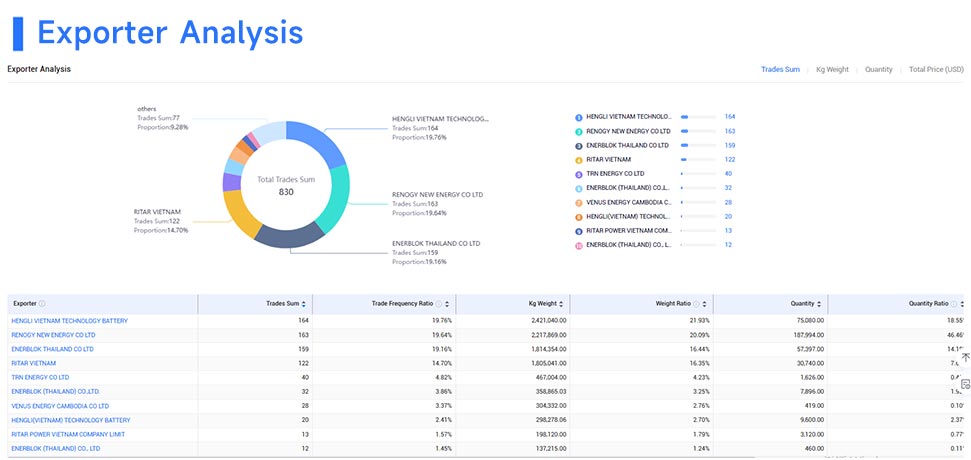Open RENOGY NEW ENERGY CO LTD table link

pyautogui.click(x=53, y=335)
